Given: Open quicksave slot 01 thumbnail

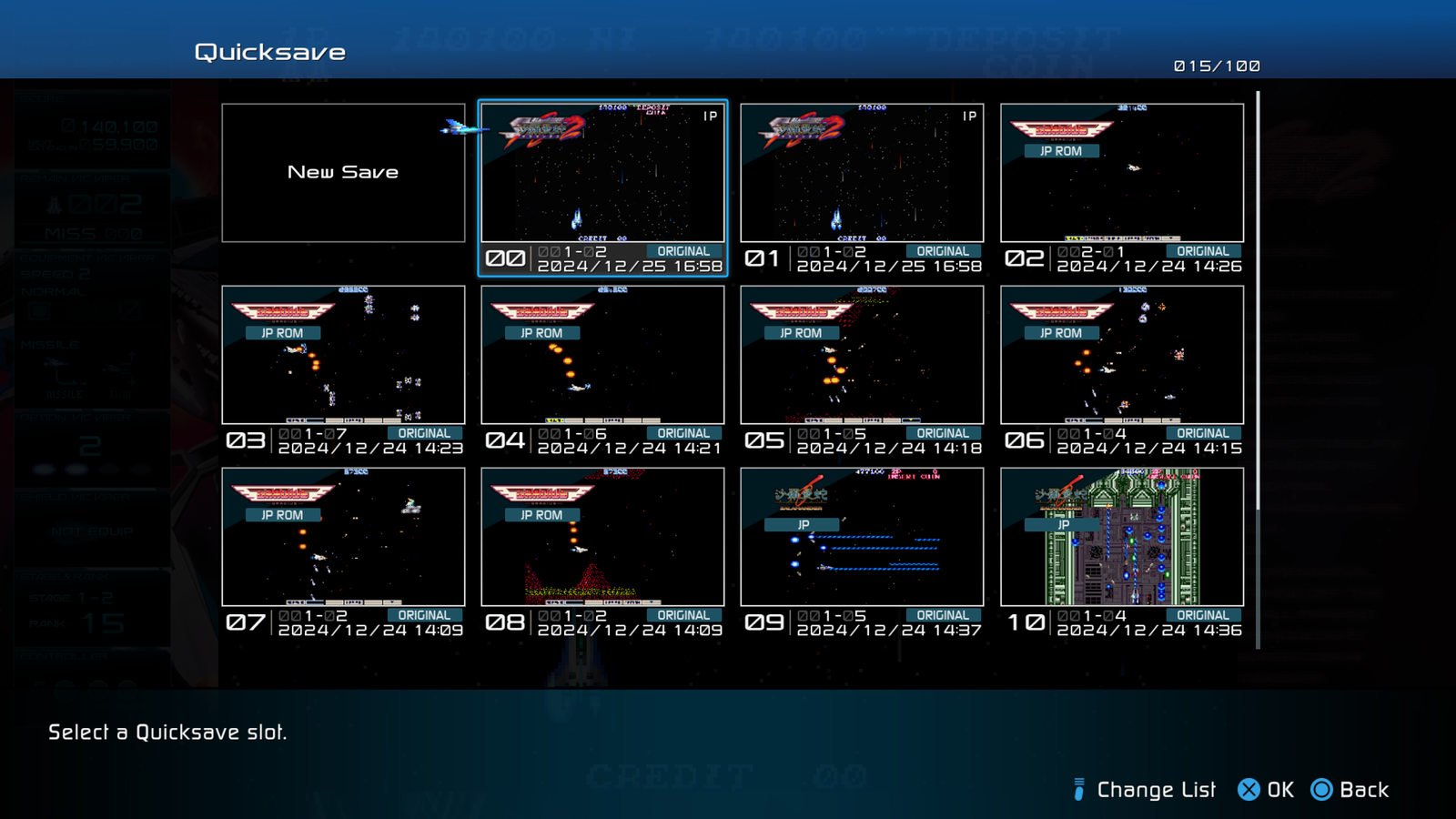Looking at the screenshot, I should point(862,173).
